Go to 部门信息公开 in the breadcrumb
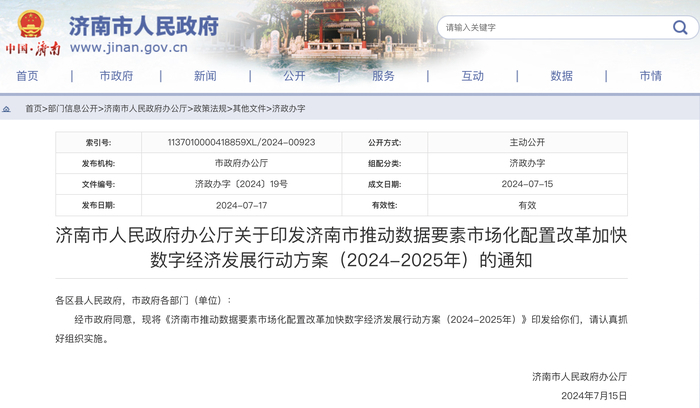 pos(73,108)
